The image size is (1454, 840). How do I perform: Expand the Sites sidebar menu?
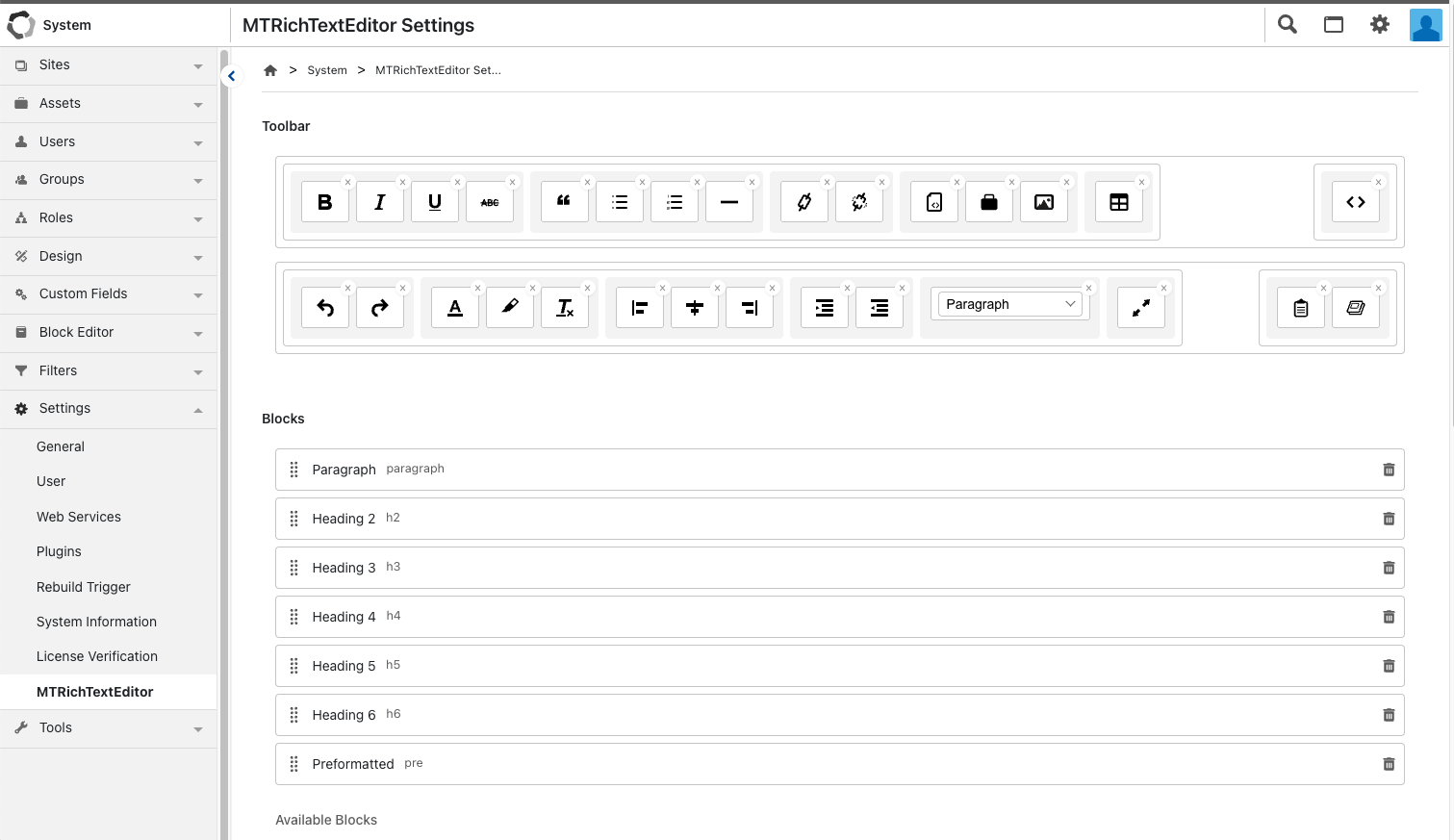109,65
